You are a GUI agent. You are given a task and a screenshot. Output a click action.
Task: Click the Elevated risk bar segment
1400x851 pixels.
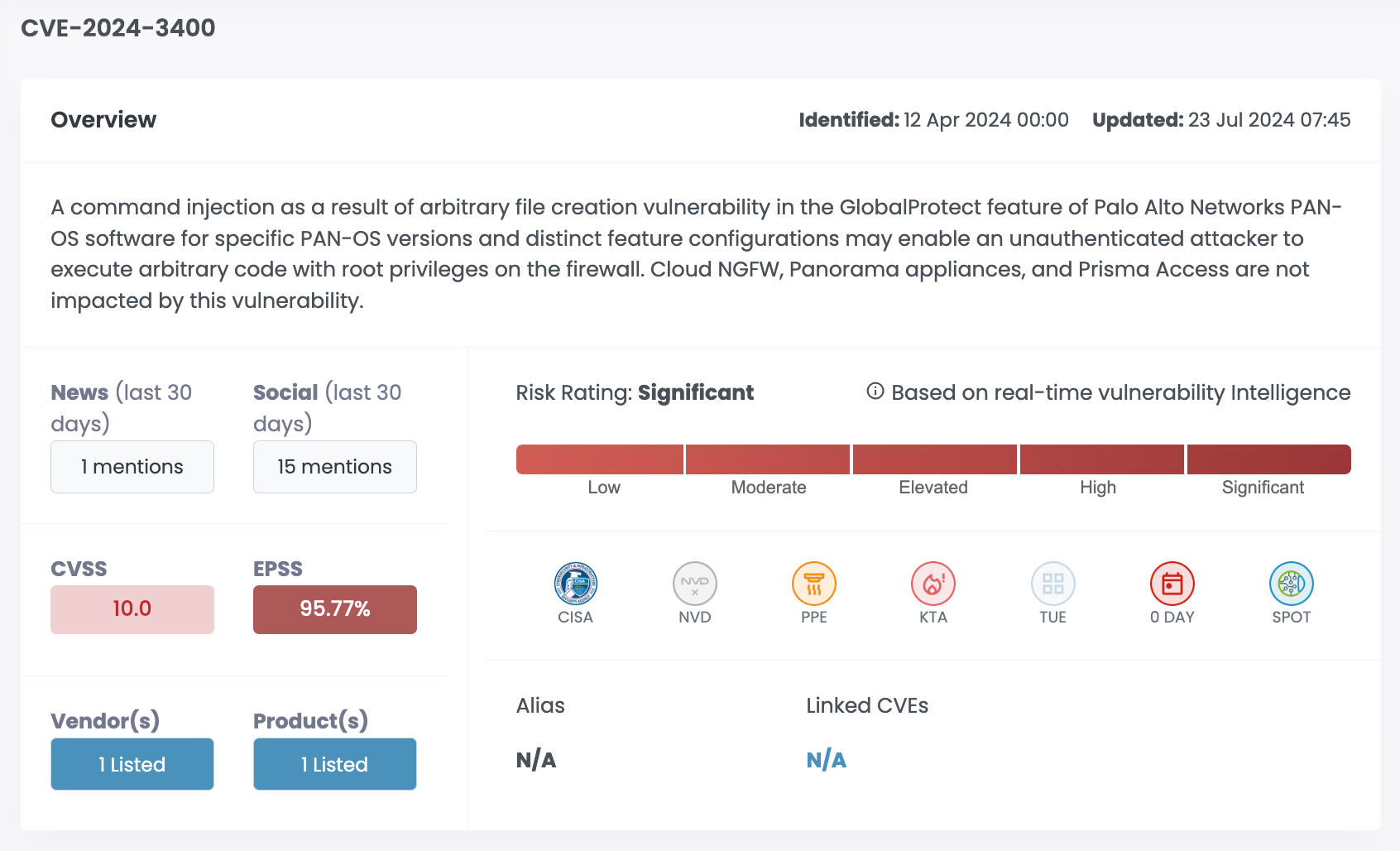coord(935,459)
